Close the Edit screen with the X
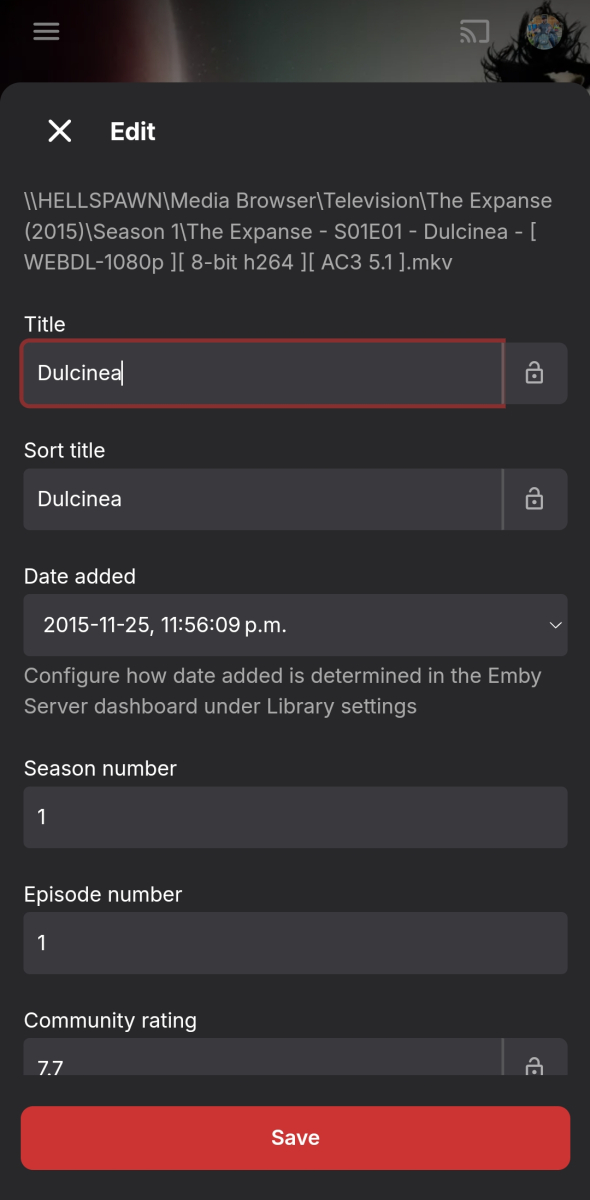 click(59, 131)
